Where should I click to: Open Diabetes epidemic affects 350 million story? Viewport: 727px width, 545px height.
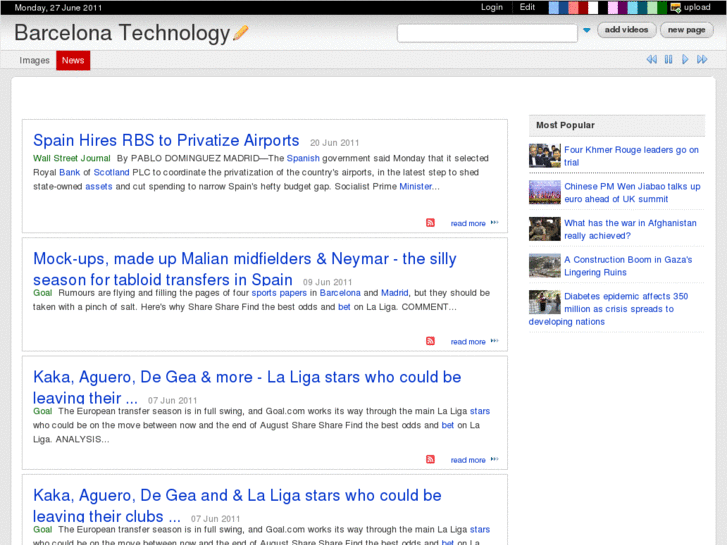coord(609,308)
